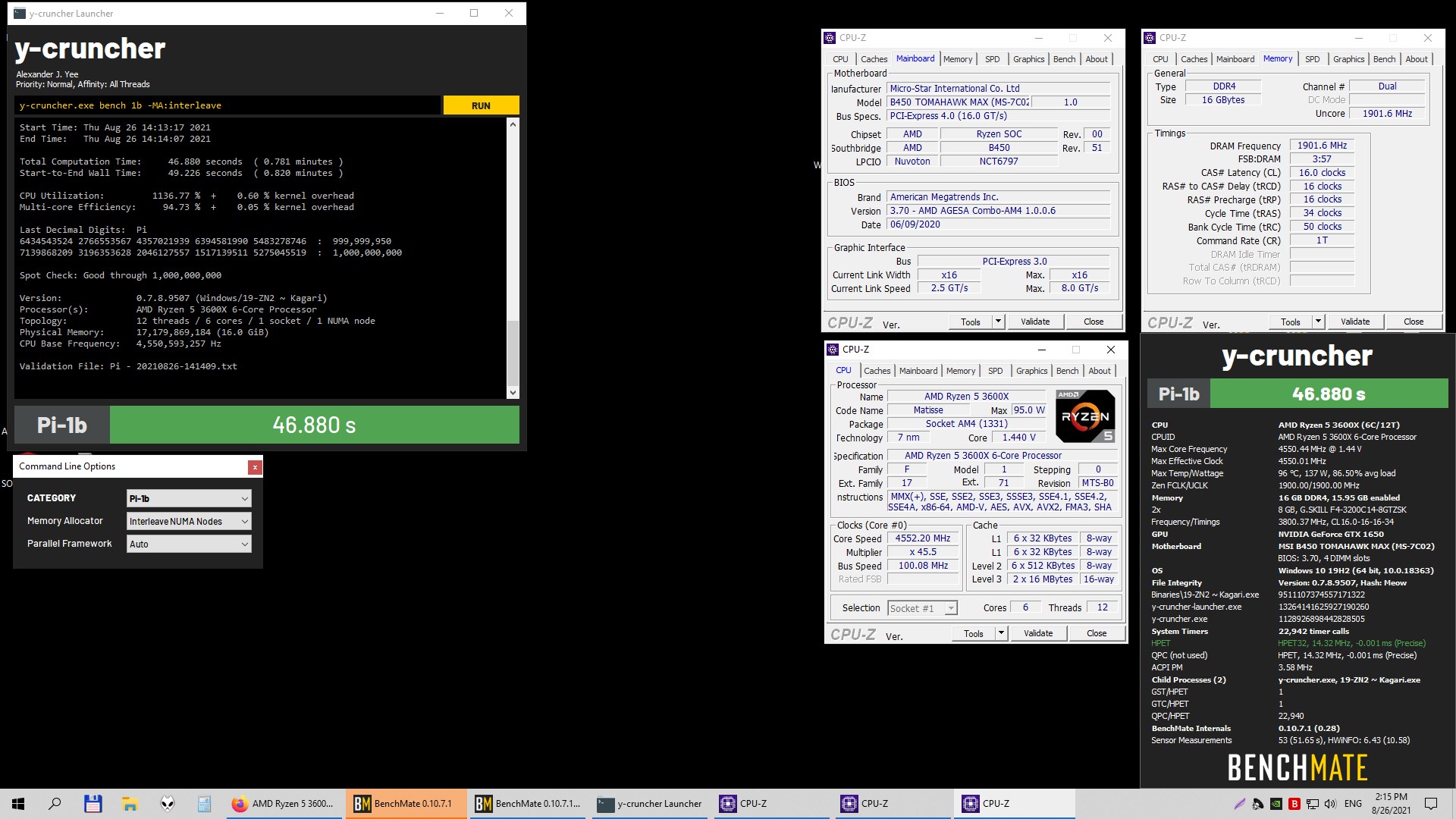
Task: Click the purple feather tray icon
Action: (x=1240, y=804)
